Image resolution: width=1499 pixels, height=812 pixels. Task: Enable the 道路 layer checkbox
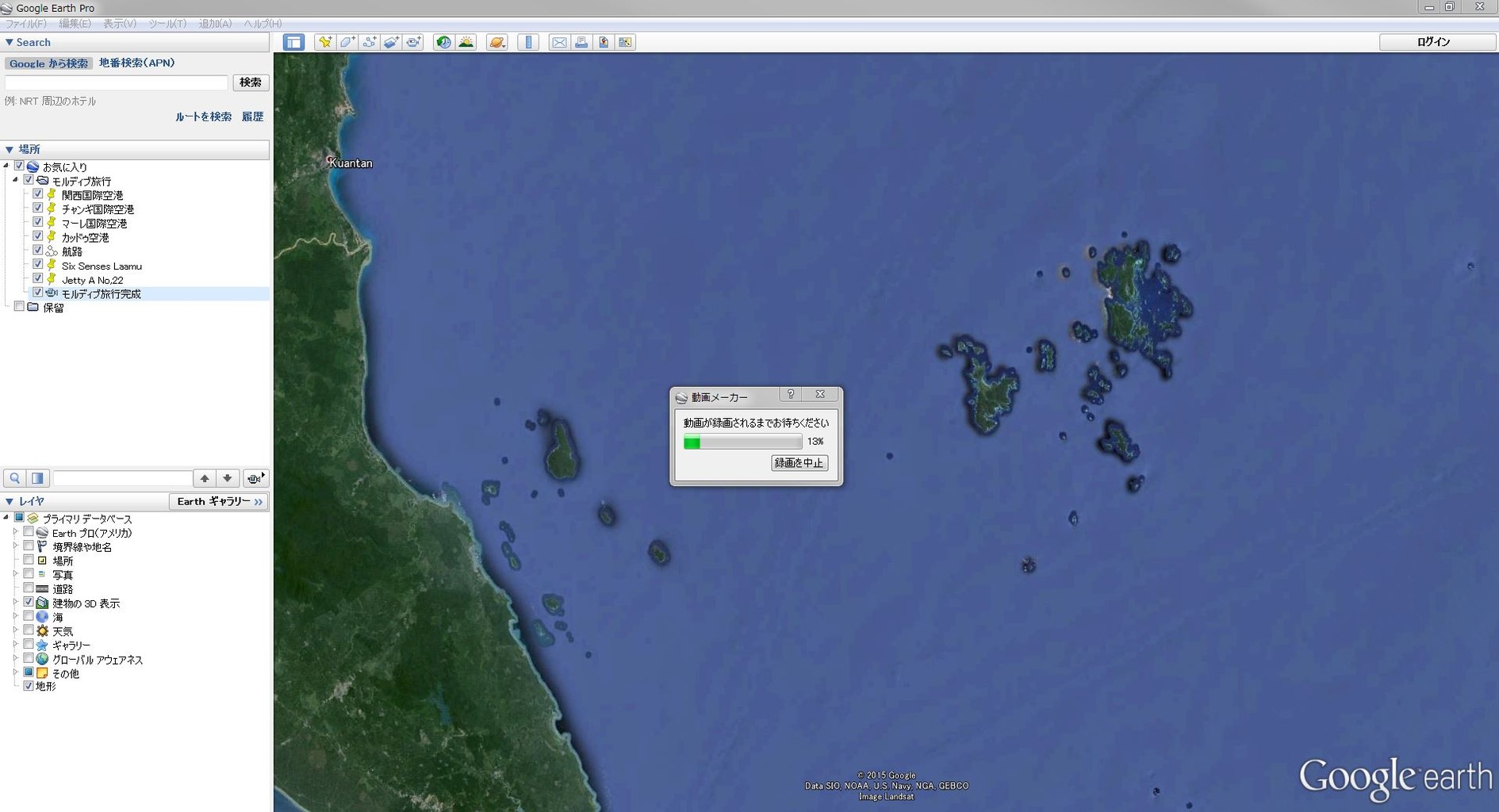29,588
